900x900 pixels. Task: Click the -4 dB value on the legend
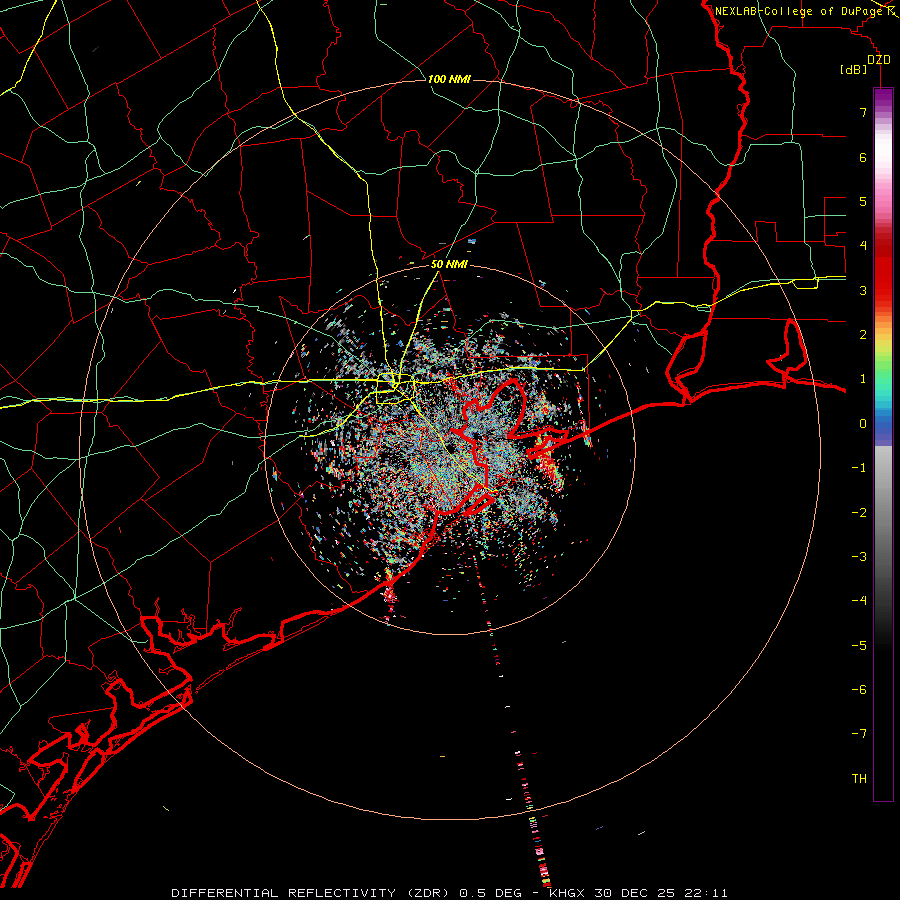(859, 600)
